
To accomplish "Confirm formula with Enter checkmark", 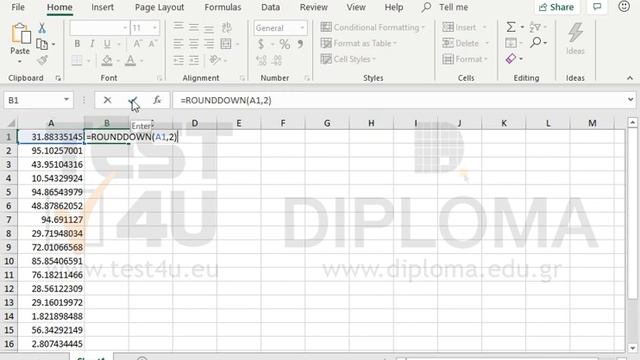I will pos(133,100).
